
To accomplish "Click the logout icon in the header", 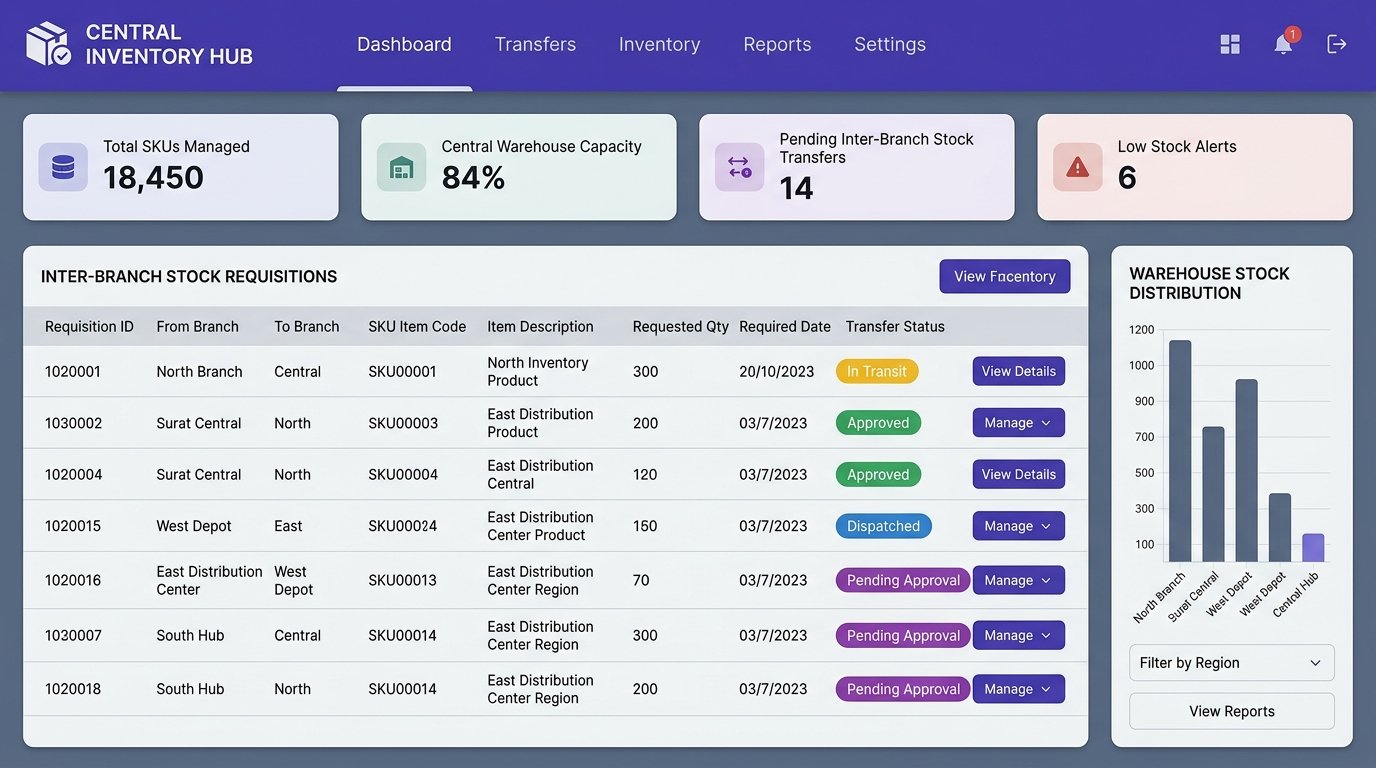I will coord(1337,44).
